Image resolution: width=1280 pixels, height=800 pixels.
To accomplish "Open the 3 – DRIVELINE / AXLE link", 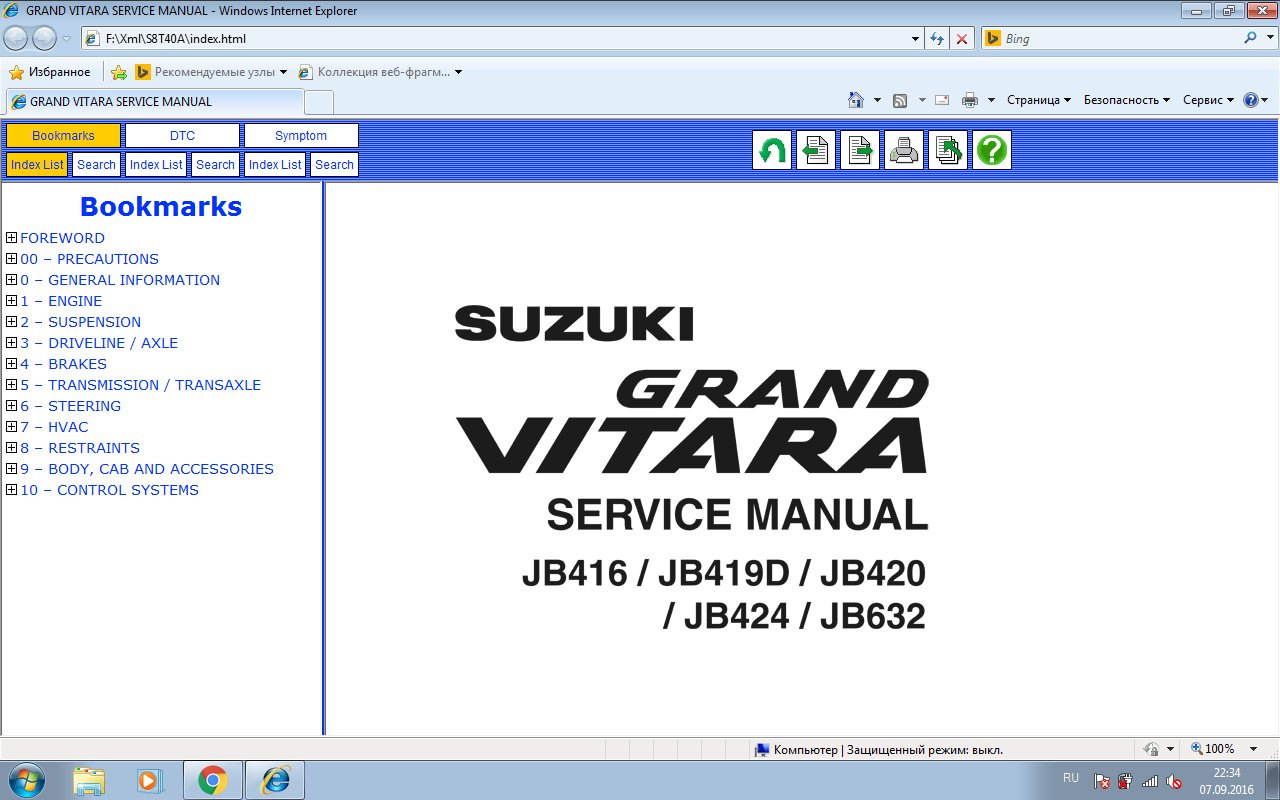I will pyautogui.click(x=99, y=343).
